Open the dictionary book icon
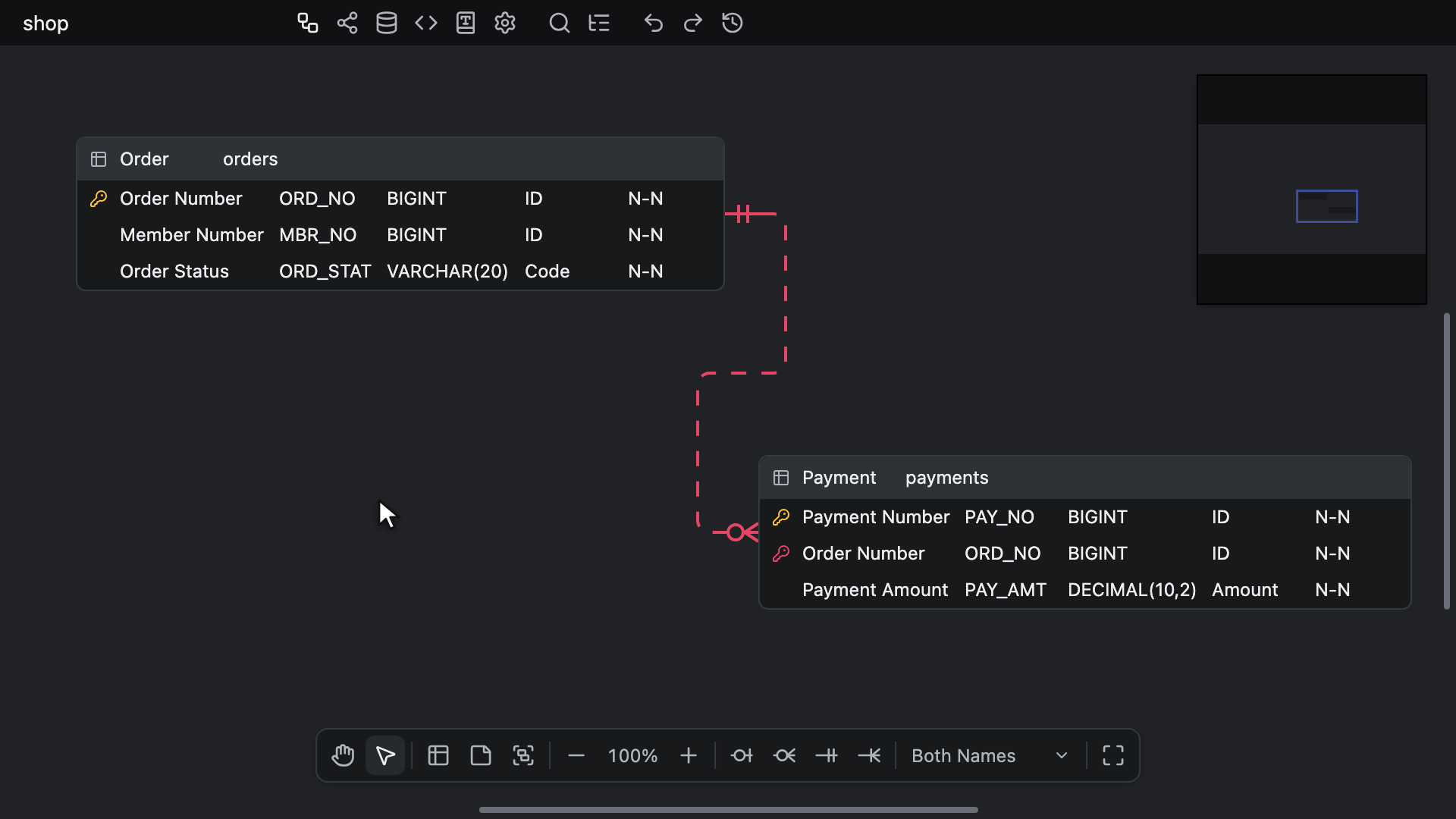Image resolution: width=1456 pixels, height=819 pixels. (466, 23)
